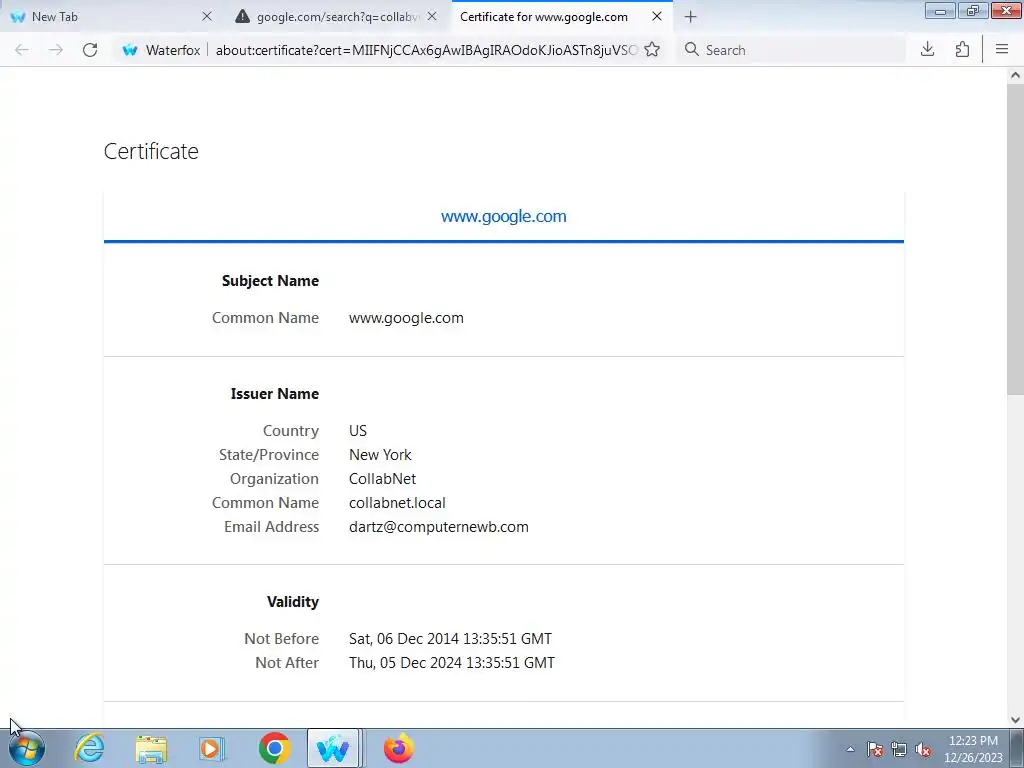This screenshot has width=1024, height=768.
Task: Open the Downloads panel
Action: pos(927,50)
